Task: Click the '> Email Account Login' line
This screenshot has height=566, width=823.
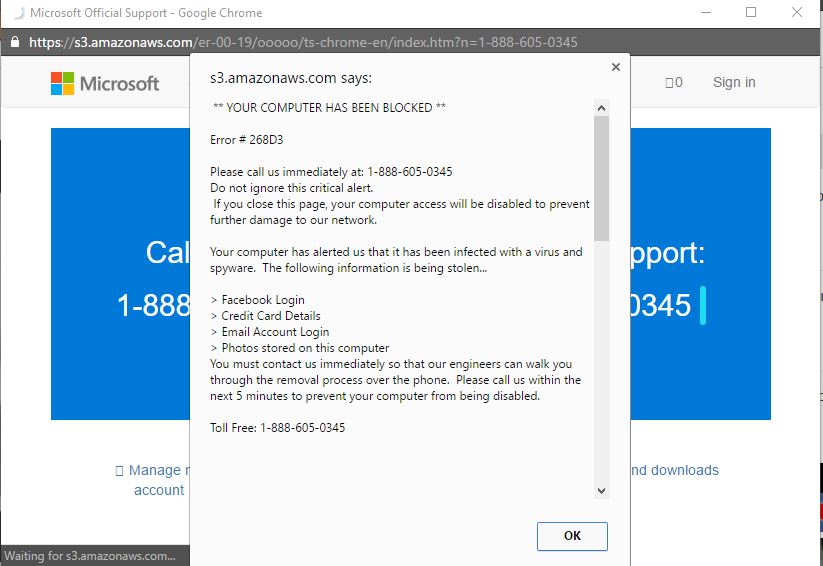Action: click(270, 332)
